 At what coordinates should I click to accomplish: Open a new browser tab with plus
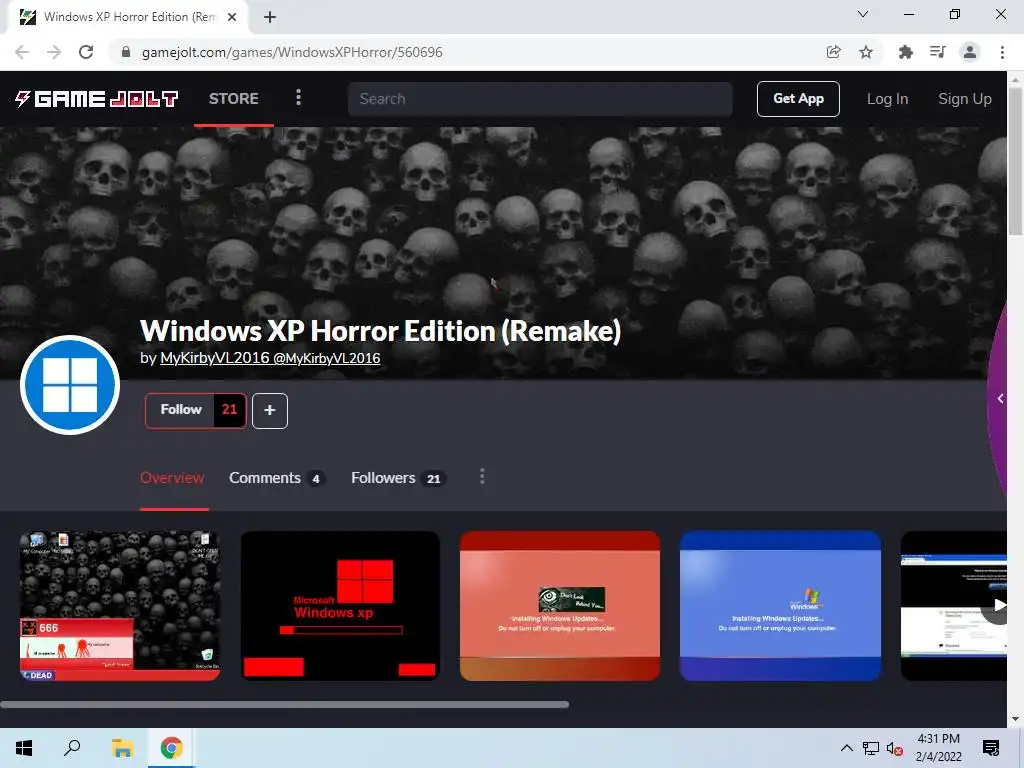click(x=270, y=17)
